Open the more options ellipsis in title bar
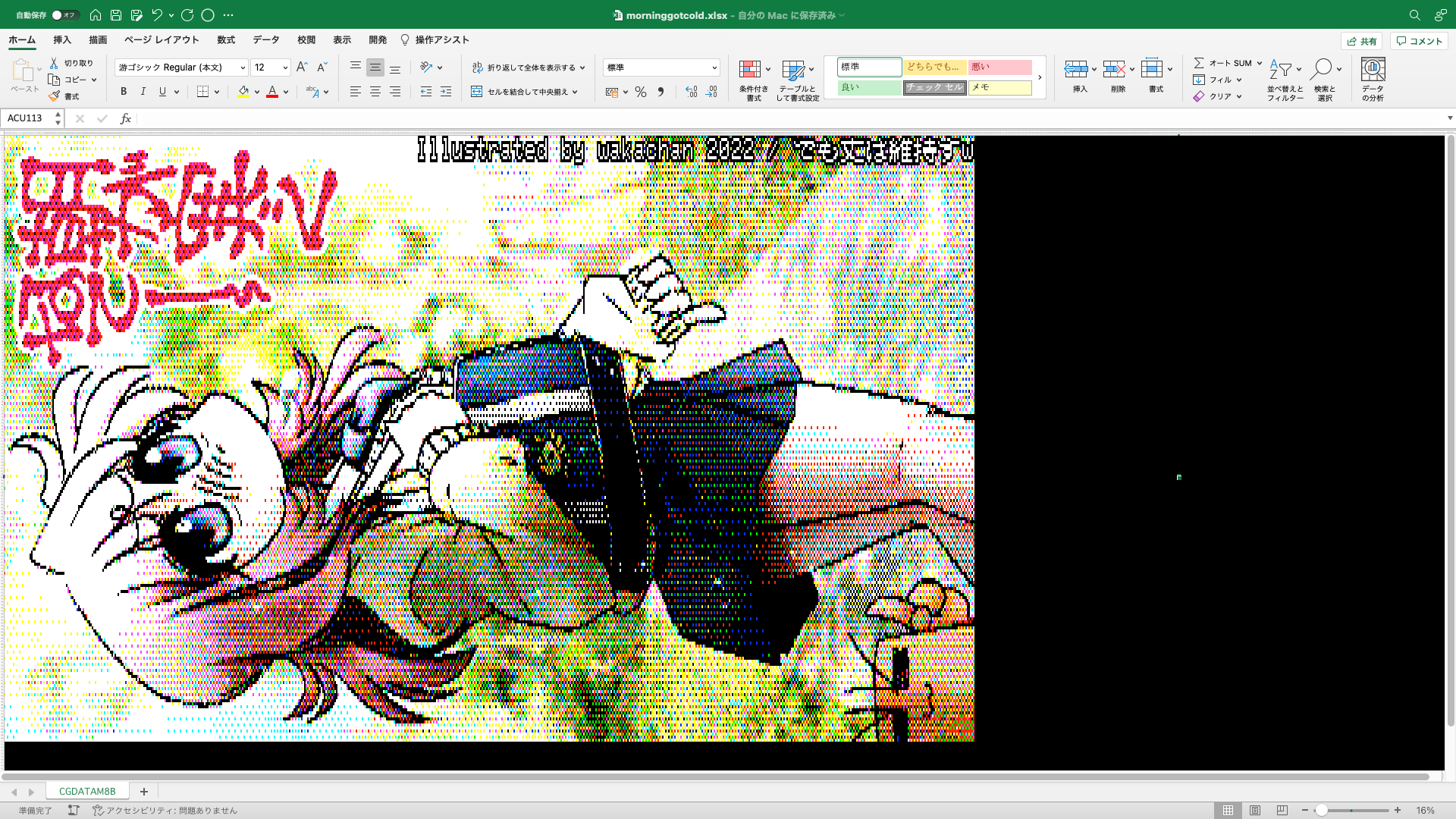This screenshot has height=819, width=1456. click(x=228, y=14)
